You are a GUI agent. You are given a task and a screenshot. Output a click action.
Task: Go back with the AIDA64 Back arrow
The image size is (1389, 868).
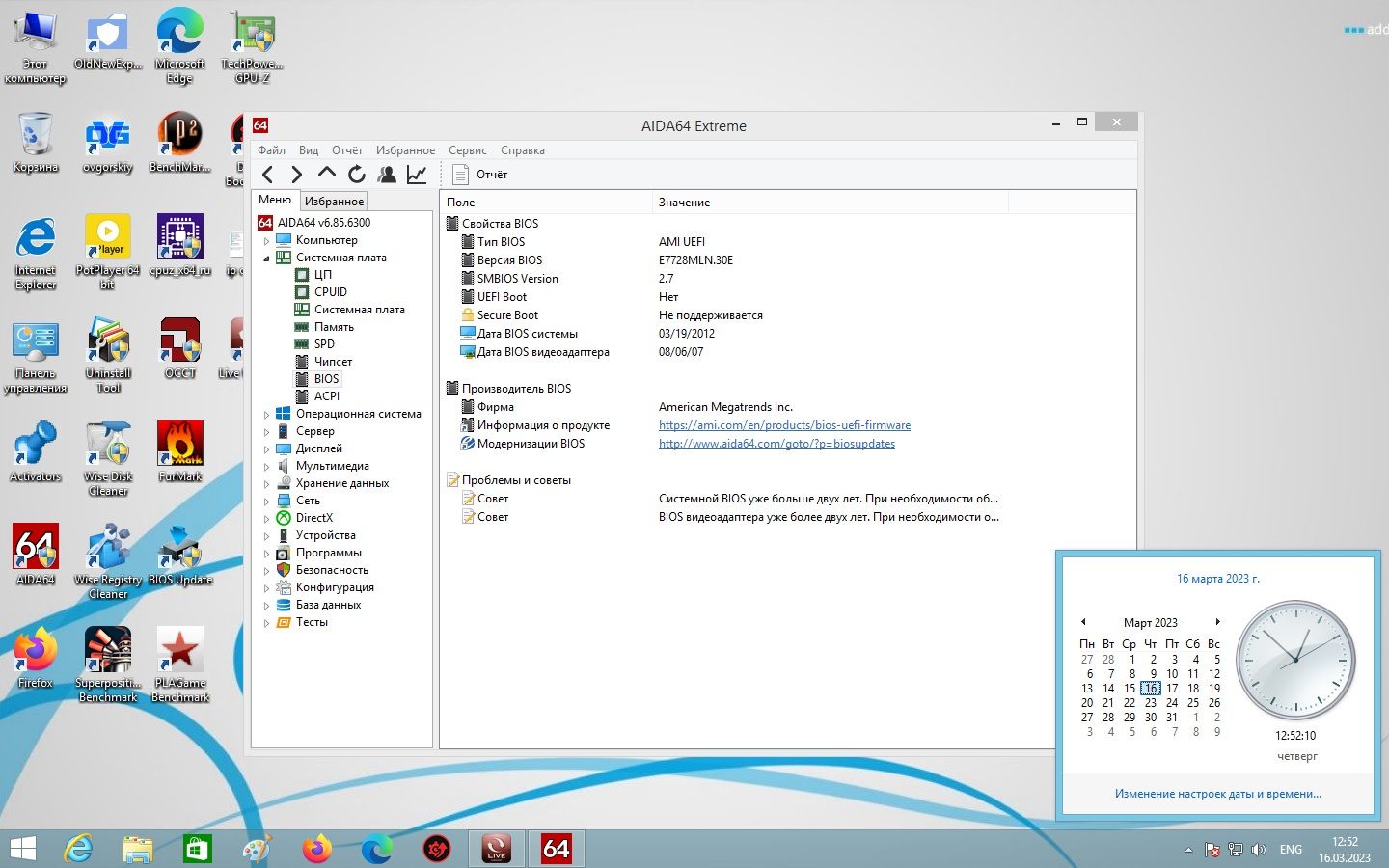coord(268,175)
